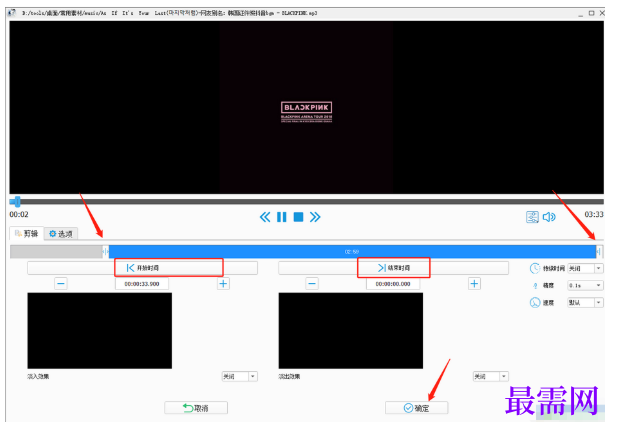The width and height of the screenshot is (617, 432).
Task: Increase end time with plus button
Action: click(x=474, y=284)
